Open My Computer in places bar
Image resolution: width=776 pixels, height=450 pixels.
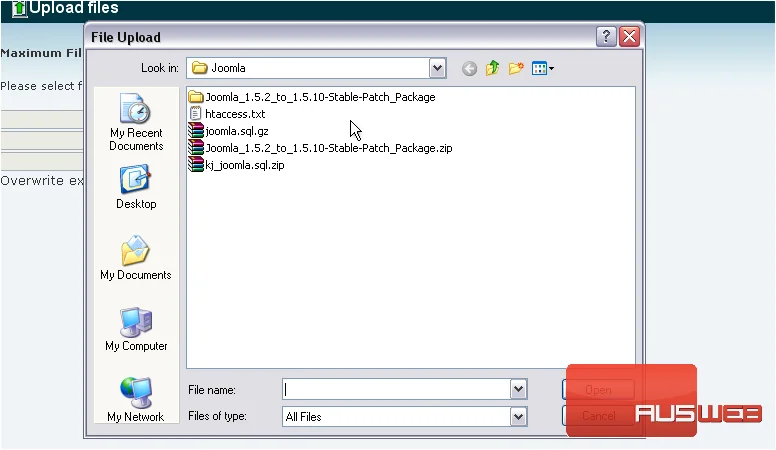(136, 329)
